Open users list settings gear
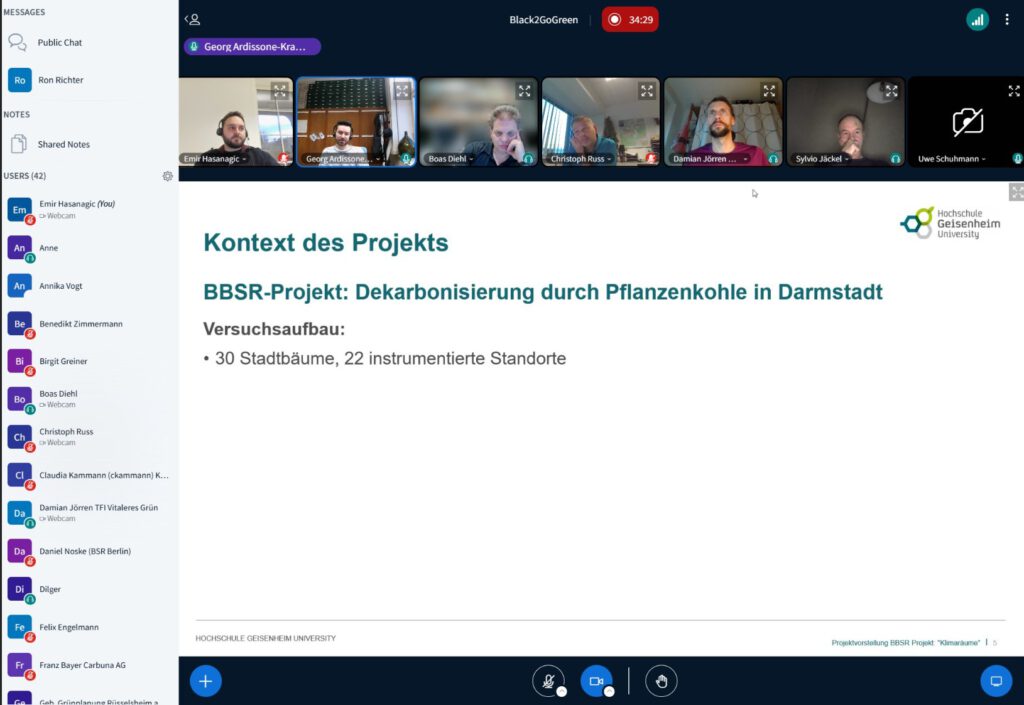This screenshot has height=705, width=1024. click(168, 176)
